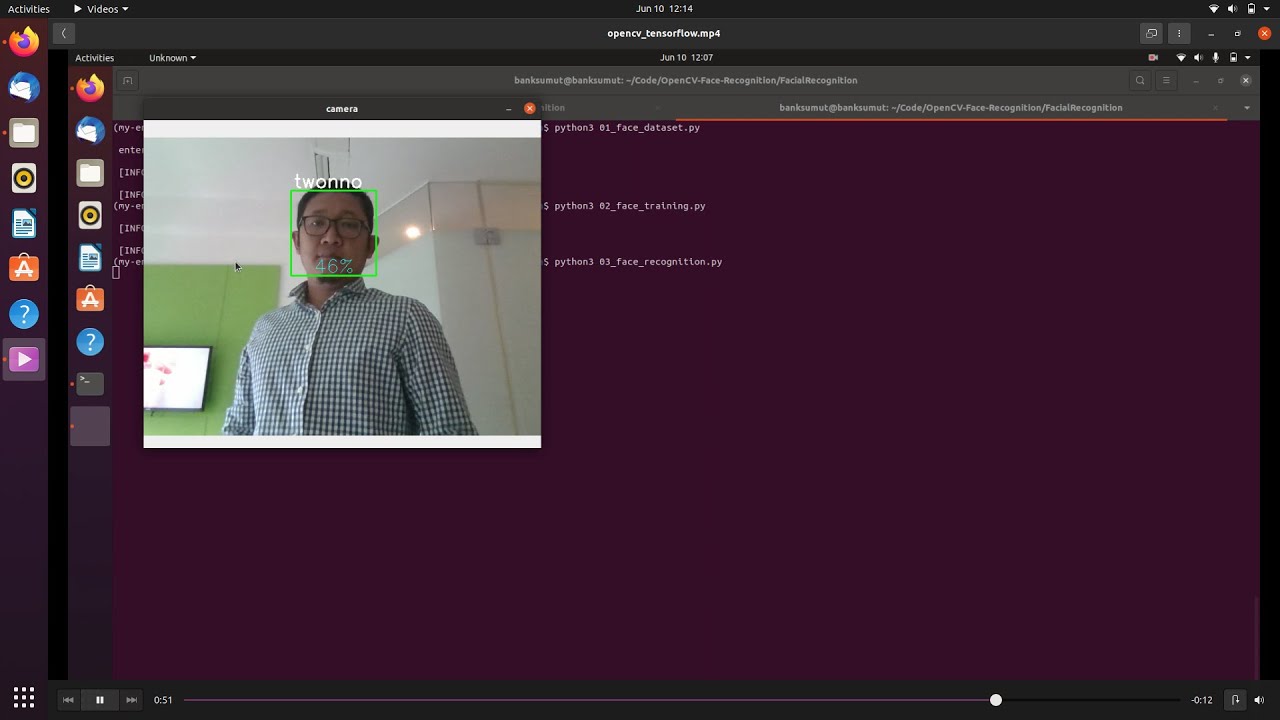Open the three-dot menu in the Videos header
Screen dimensions: 1280x720
[1179, 33]
